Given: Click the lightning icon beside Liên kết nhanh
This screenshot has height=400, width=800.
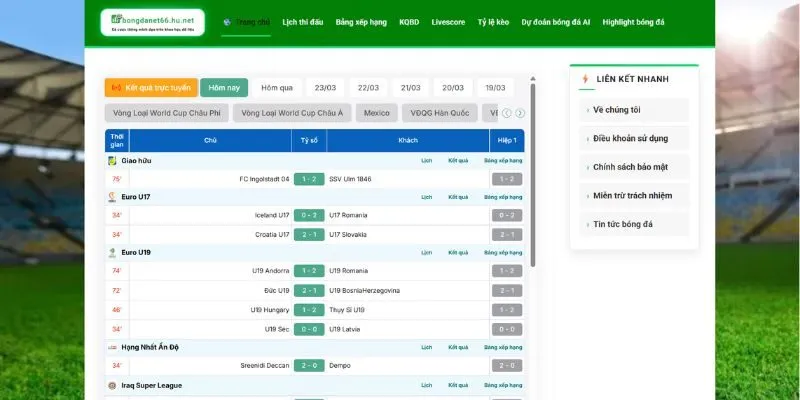Looking at the screenshot, I should point(585,79).
